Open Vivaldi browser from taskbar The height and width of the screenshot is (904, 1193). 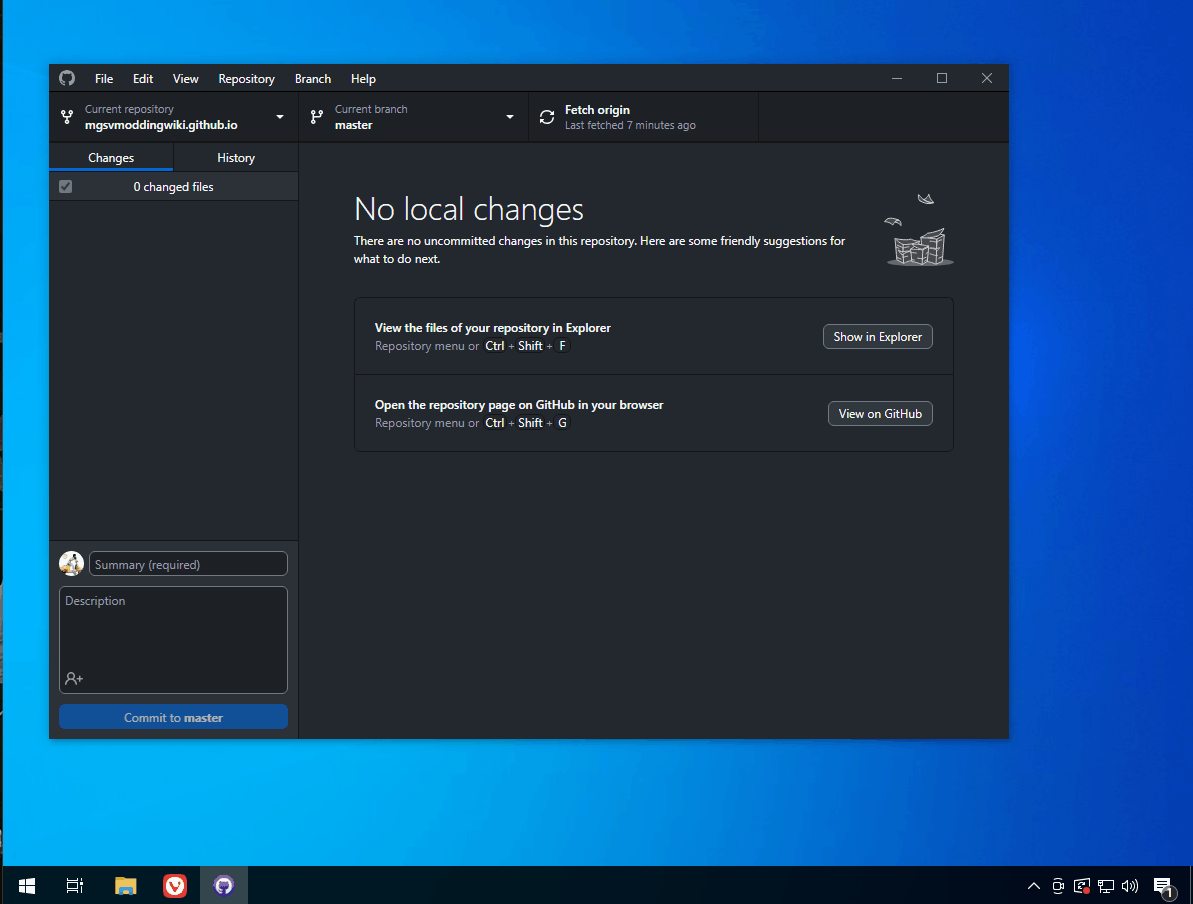pos(175,885)
